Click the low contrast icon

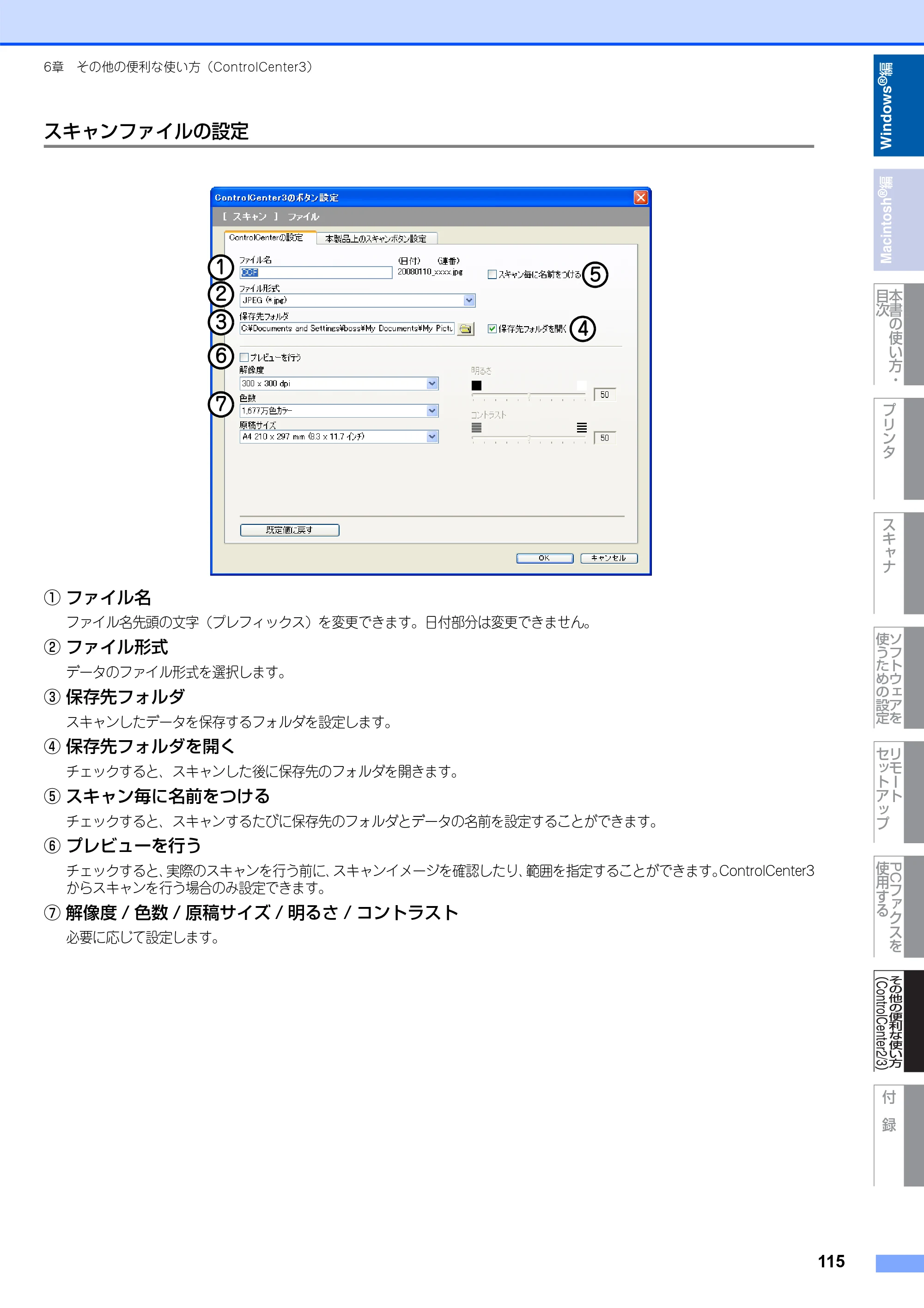476,427
